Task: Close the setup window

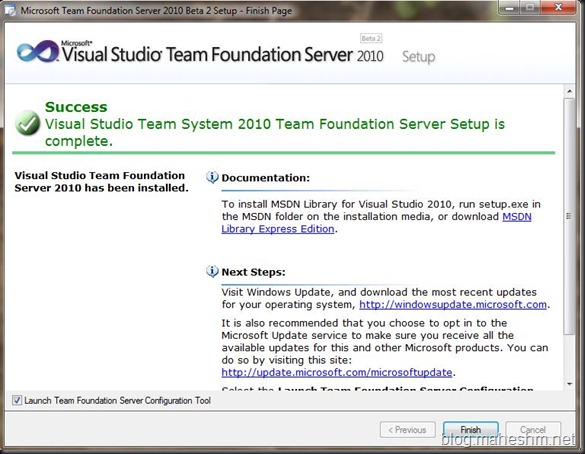Action: [558, 7]
